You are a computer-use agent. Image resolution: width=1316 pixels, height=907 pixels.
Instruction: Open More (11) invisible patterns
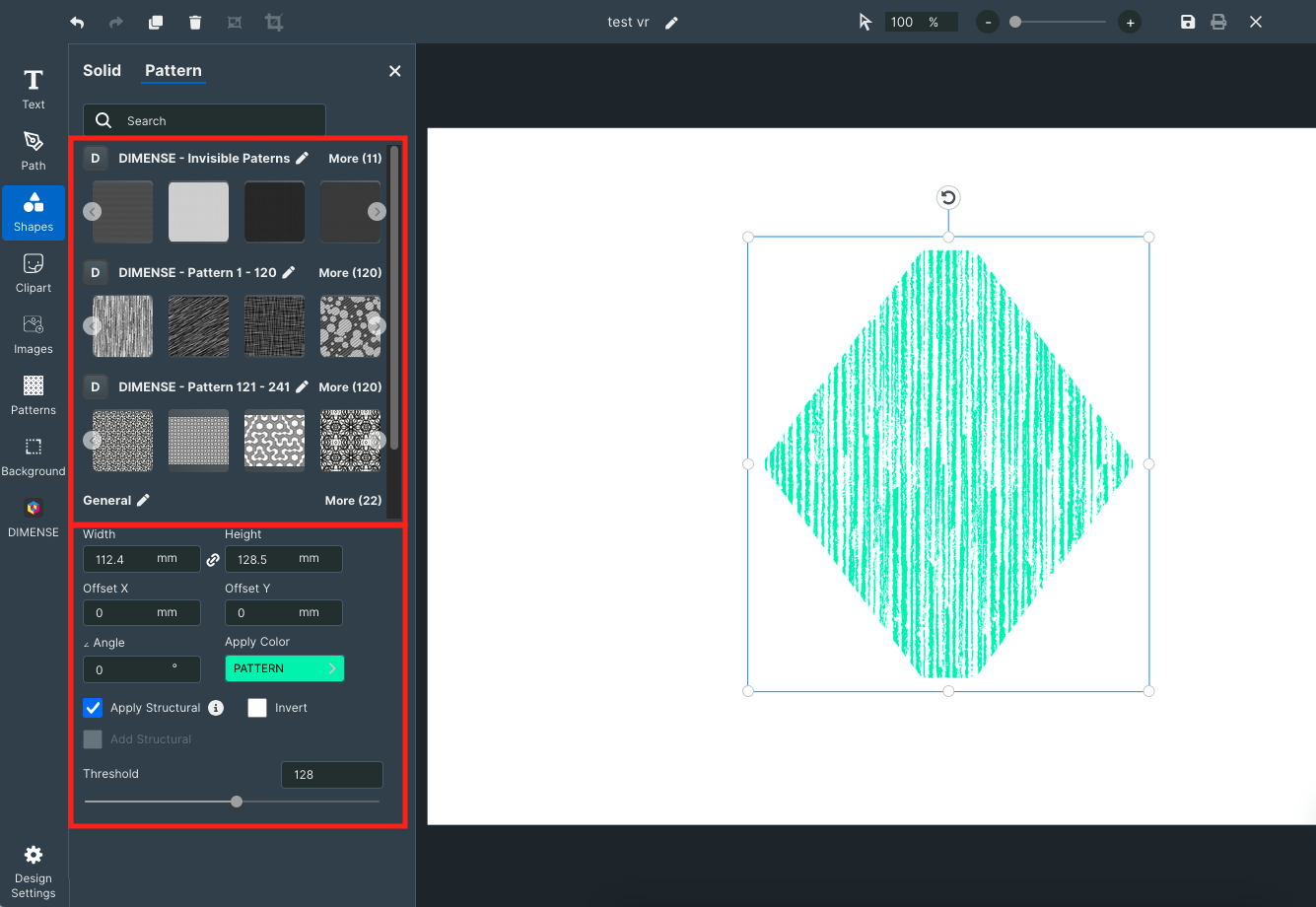pos(355,158)
